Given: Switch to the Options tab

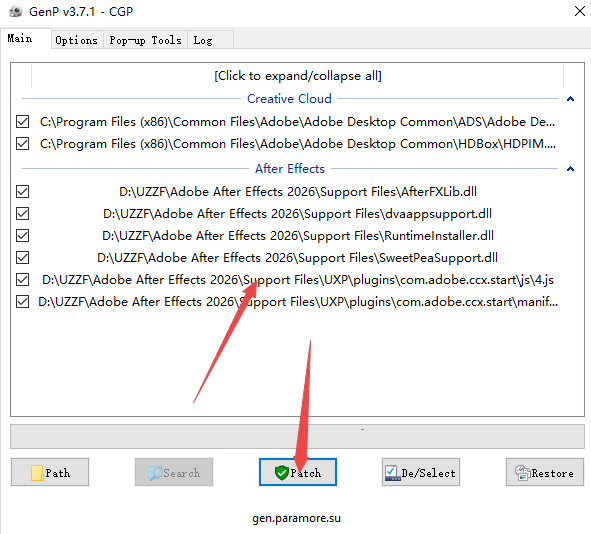Looking at the screenshot, I should (x=77, y=40).
